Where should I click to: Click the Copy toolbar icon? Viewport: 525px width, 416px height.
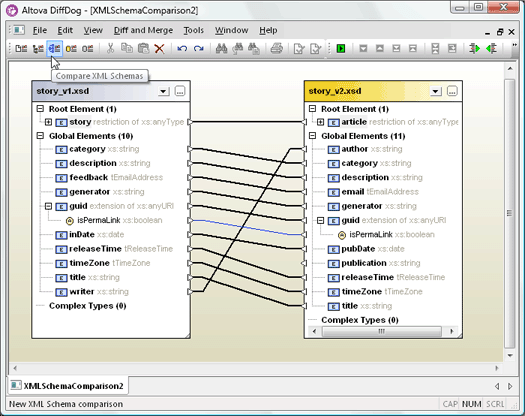(127, 49)
